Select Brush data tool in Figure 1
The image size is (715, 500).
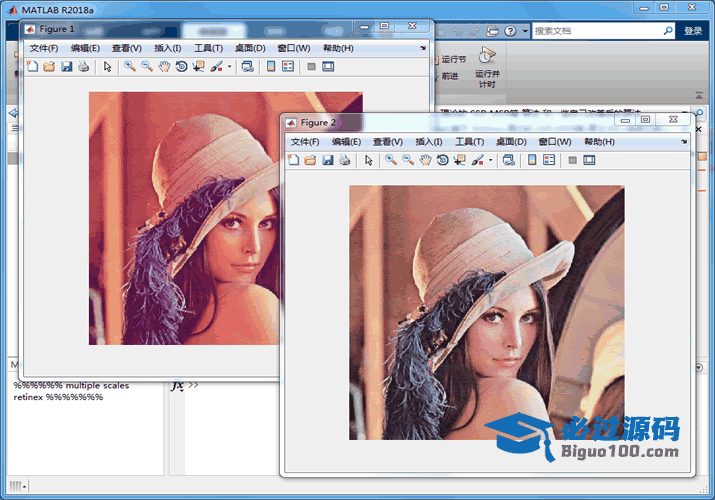[x=217, y=67]
